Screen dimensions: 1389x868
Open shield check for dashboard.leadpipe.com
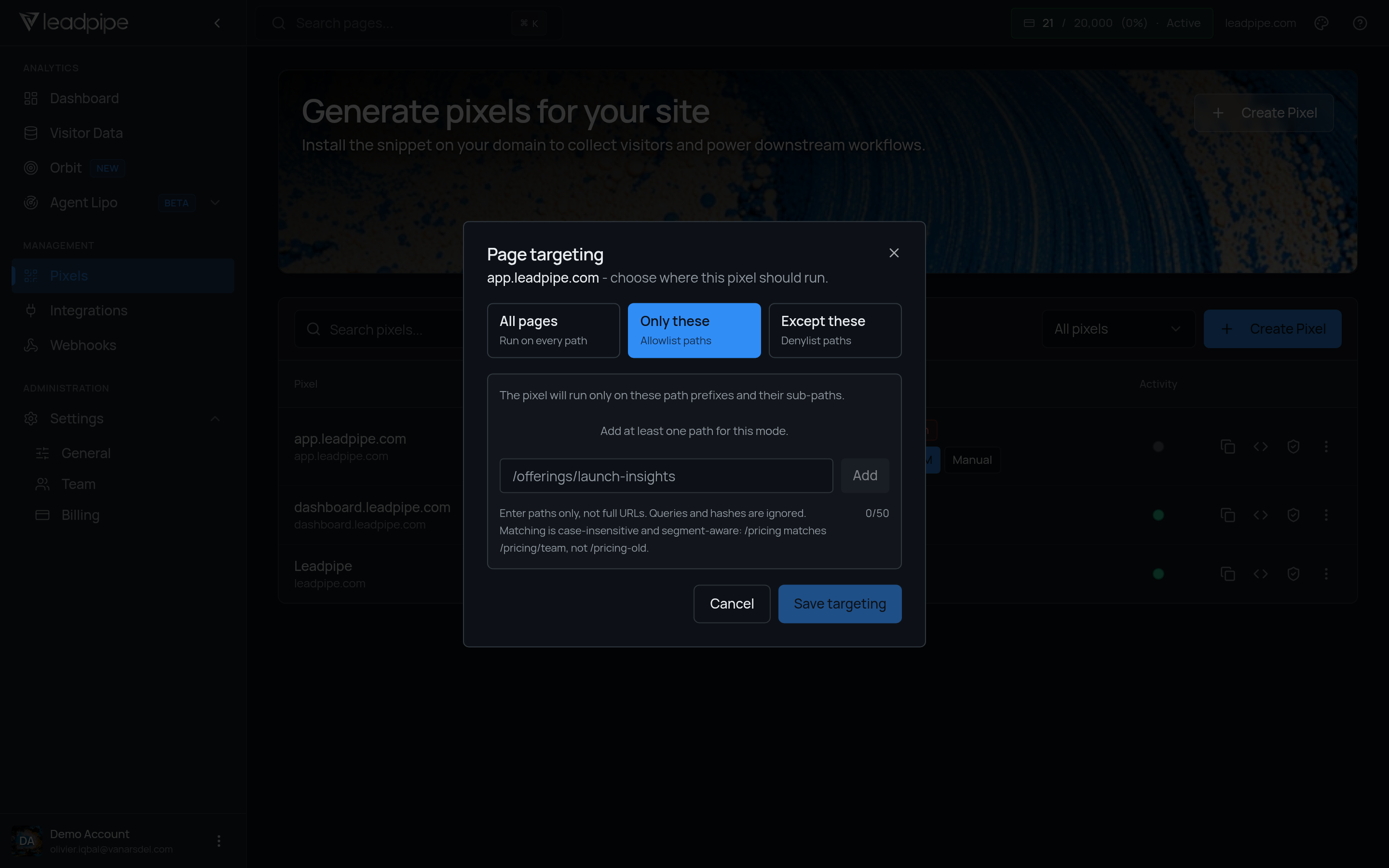pos(1293,515)
